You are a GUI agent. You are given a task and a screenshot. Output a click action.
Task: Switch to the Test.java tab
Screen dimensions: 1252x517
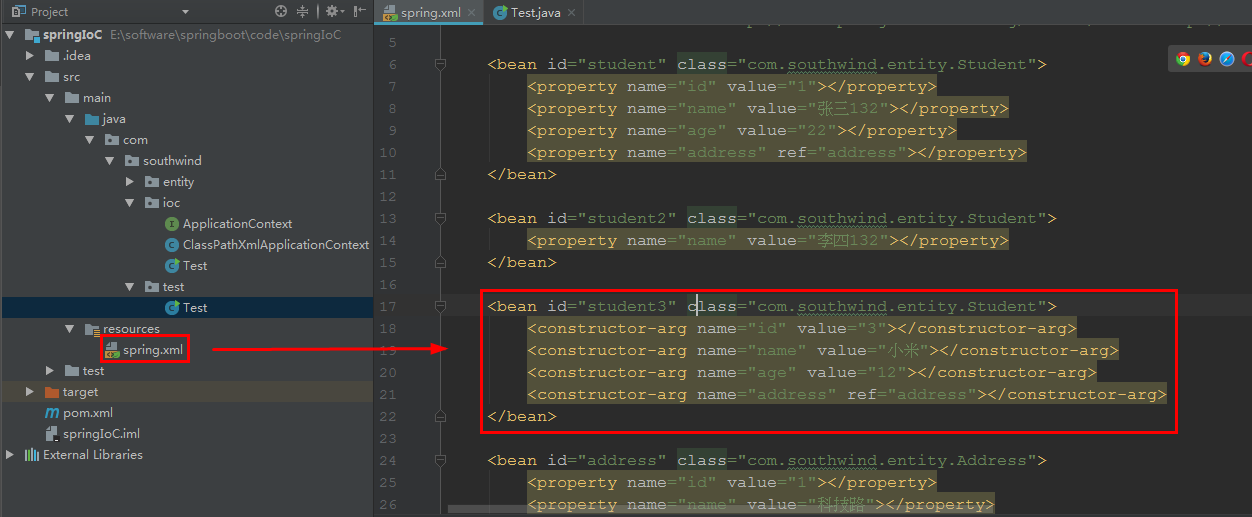535,13
